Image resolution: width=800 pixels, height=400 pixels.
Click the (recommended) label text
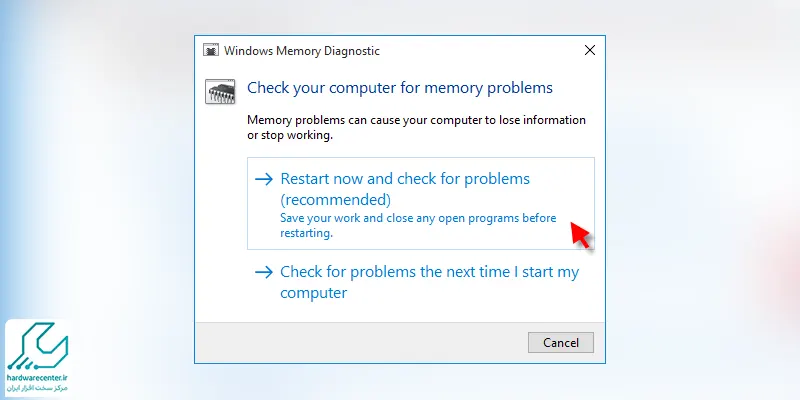point(336,199)
